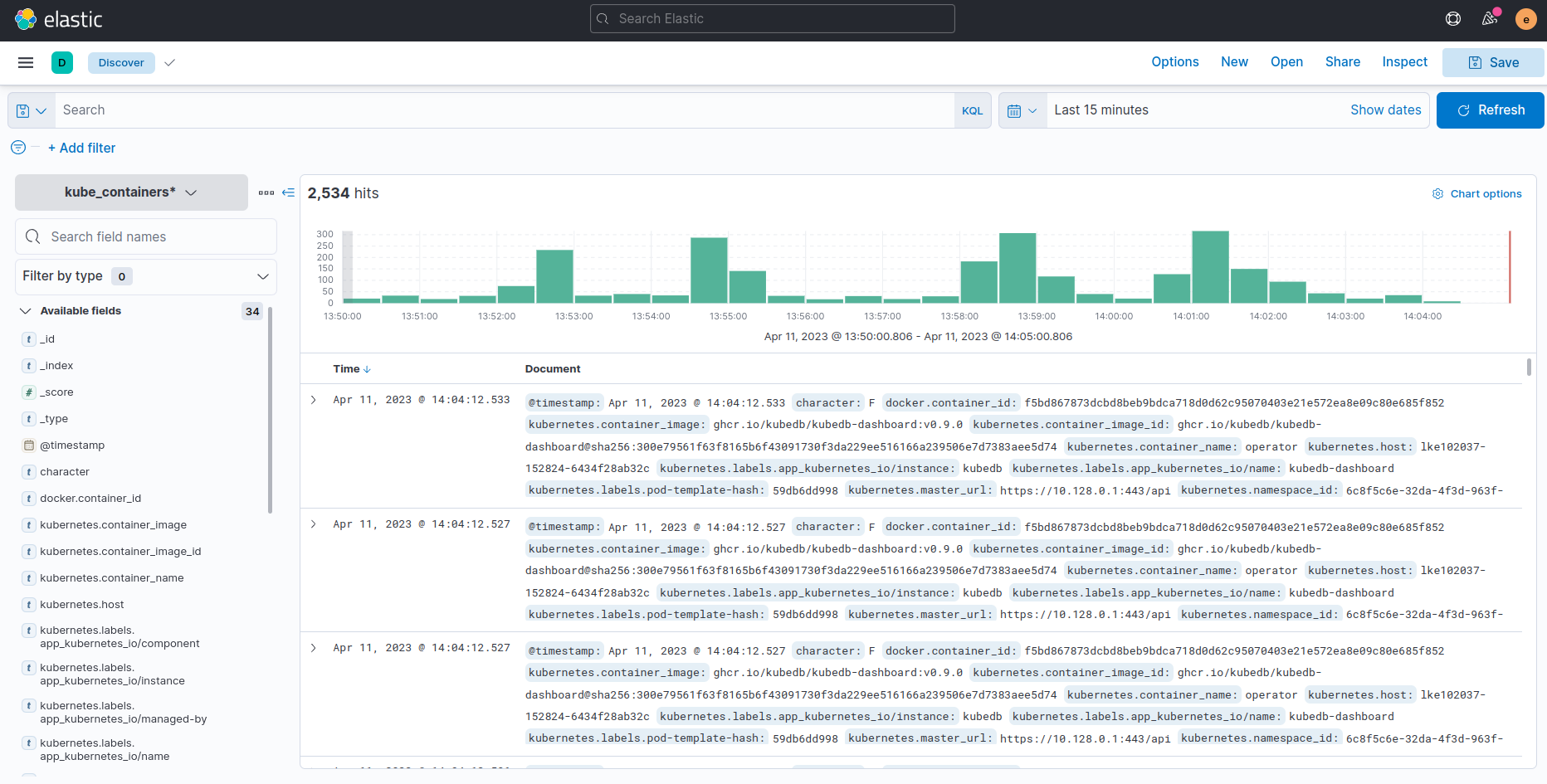Switch to the Discover breadcrumb tab

tap(121, 62)
